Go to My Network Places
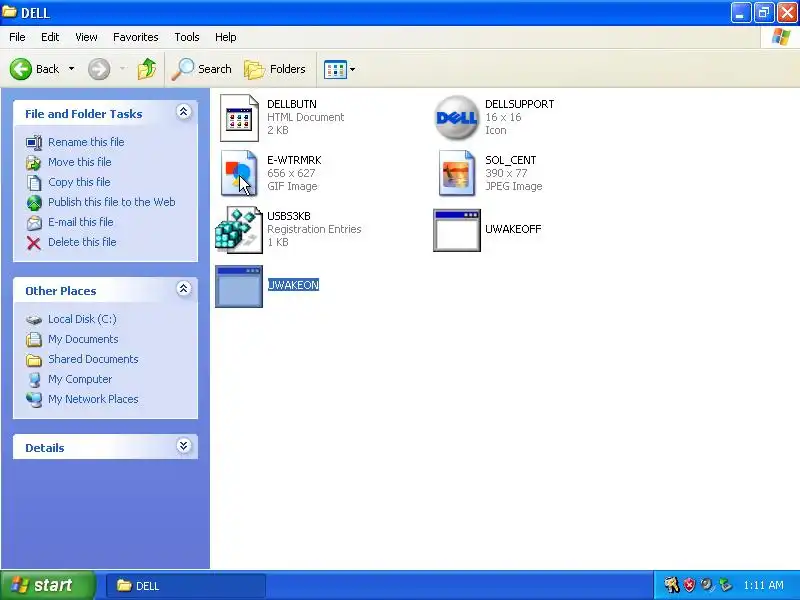The height and width of the screenshot is (600, 800). 93,399
